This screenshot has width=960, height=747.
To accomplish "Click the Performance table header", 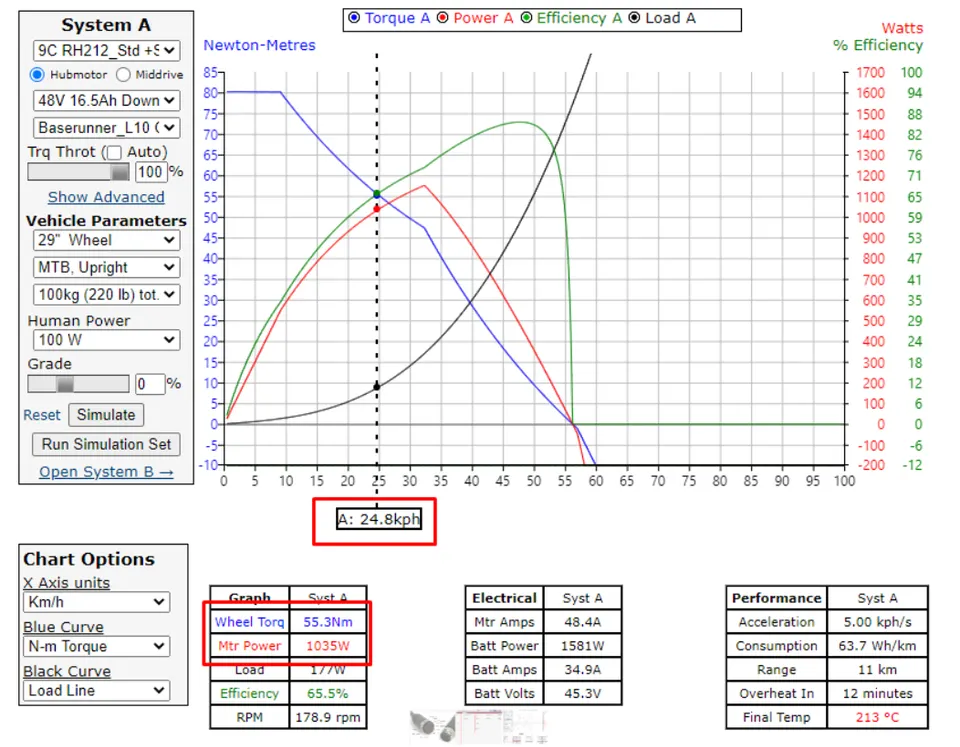I will [777, 598].
